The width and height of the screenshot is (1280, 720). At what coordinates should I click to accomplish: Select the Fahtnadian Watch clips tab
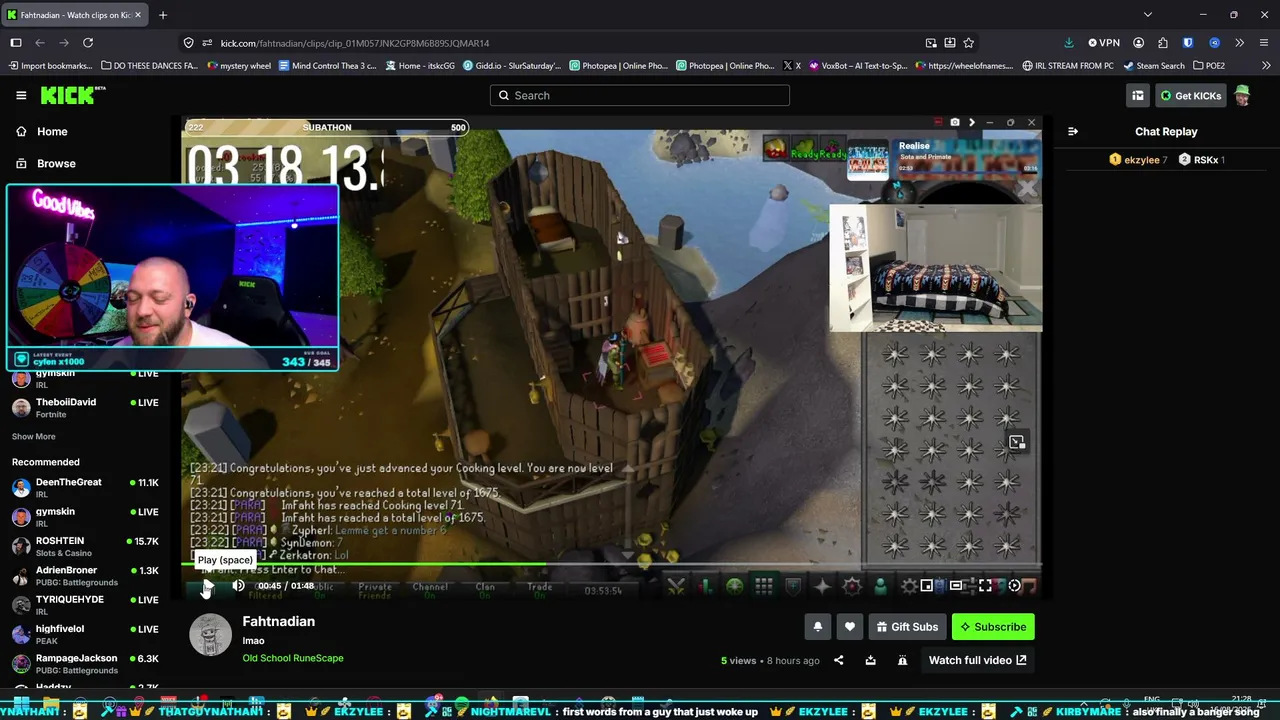75,15
